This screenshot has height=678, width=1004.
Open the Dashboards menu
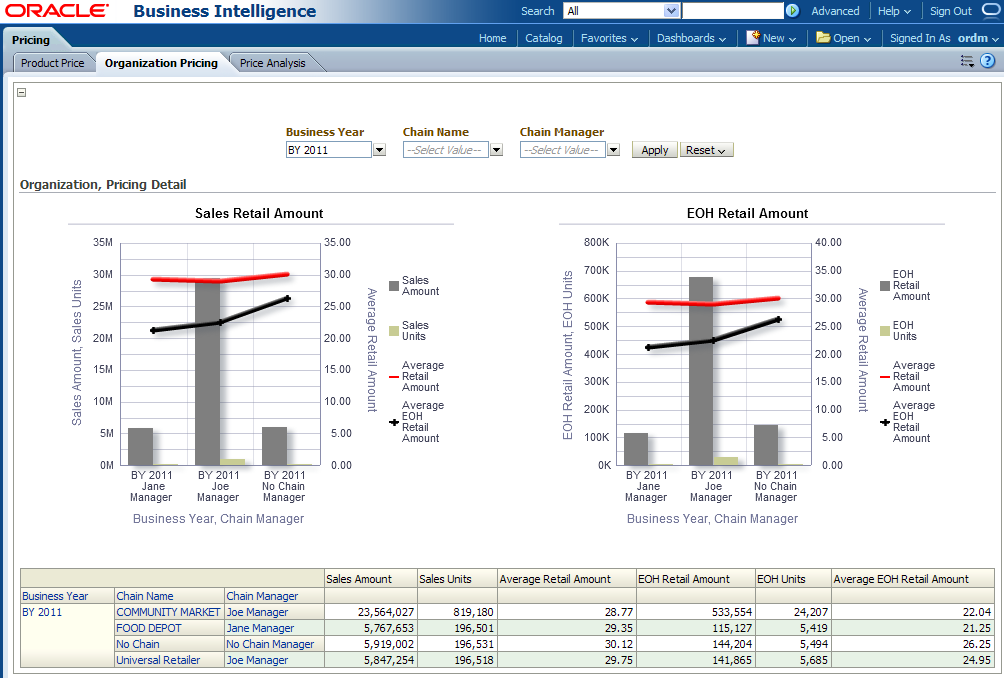(x=691, y=38)
